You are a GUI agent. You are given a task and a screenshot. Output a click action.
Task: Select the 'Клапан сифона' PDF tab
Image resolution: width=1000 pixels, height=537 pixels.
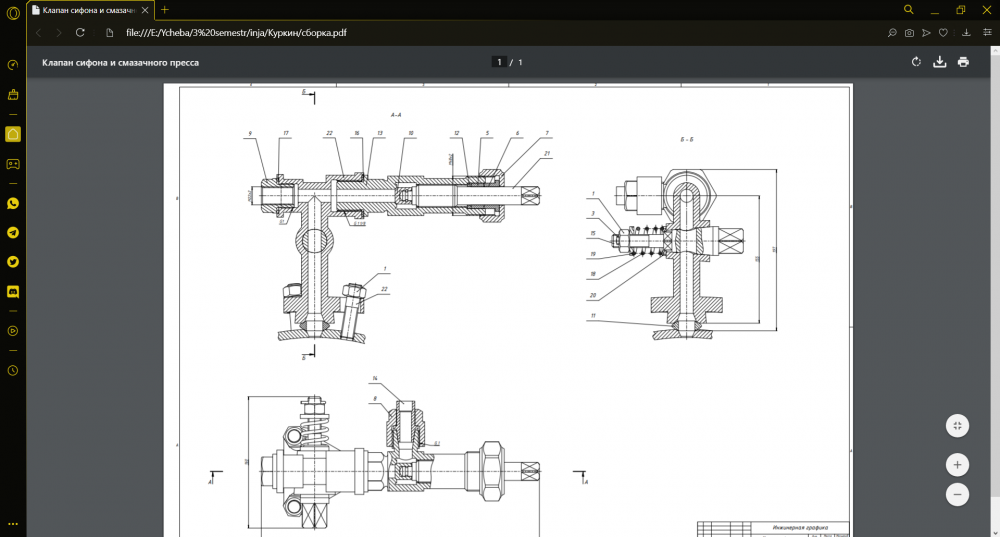click(x=91, y=10)
